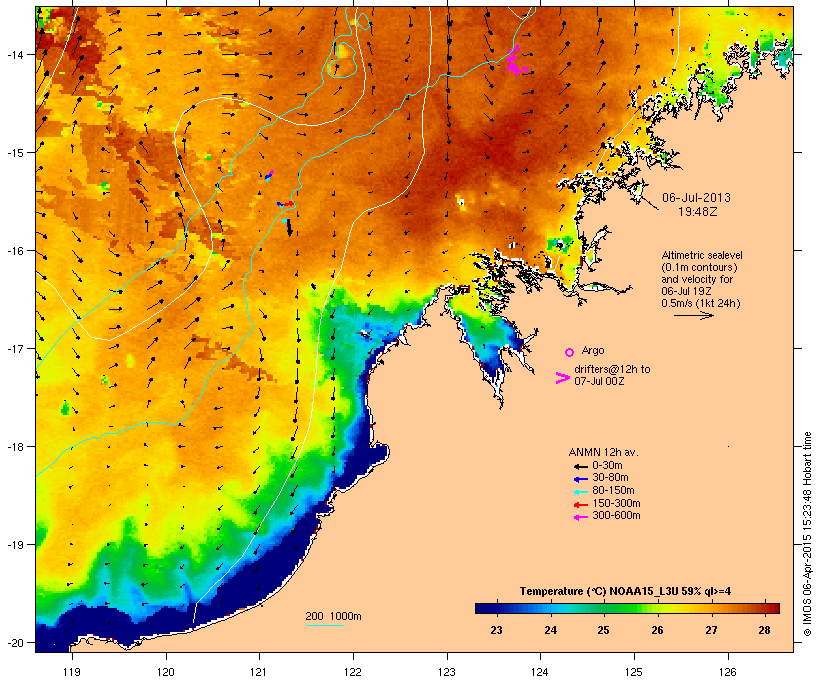Viewport: 820px width, 680px height.
Task: Select the date label 06-Jul-2013
Action: [x=696, y=198]
